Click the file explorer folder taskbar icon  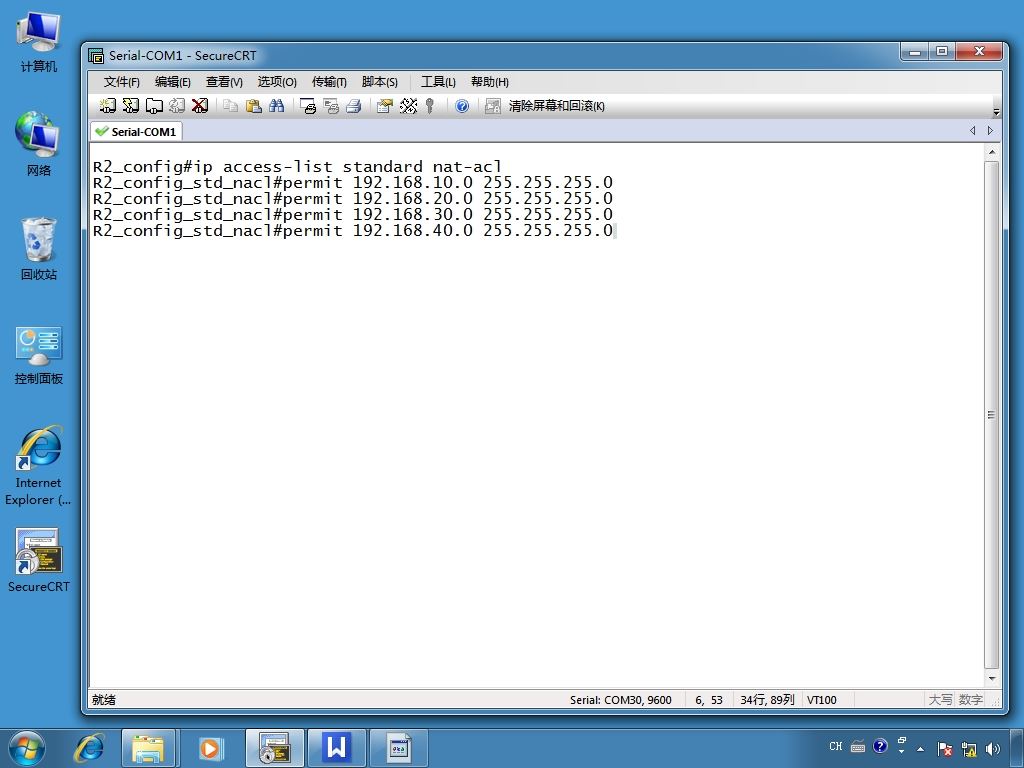tap(148, 748)
